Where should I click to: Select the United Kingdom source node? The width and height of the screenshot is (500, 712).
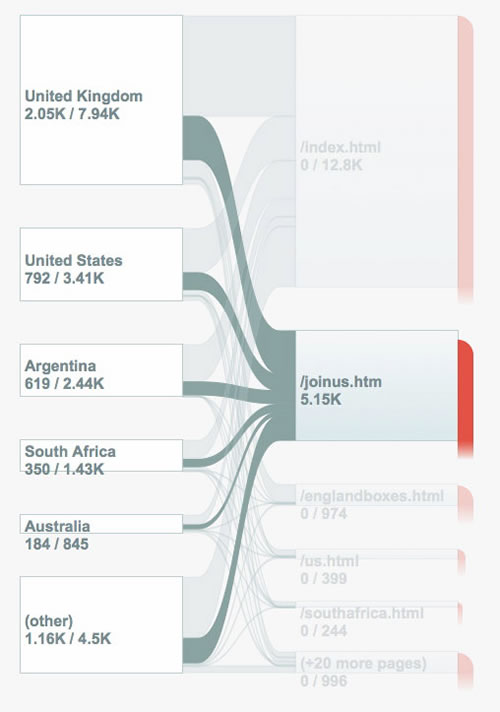pyautogui.click(x=101, y=100)
